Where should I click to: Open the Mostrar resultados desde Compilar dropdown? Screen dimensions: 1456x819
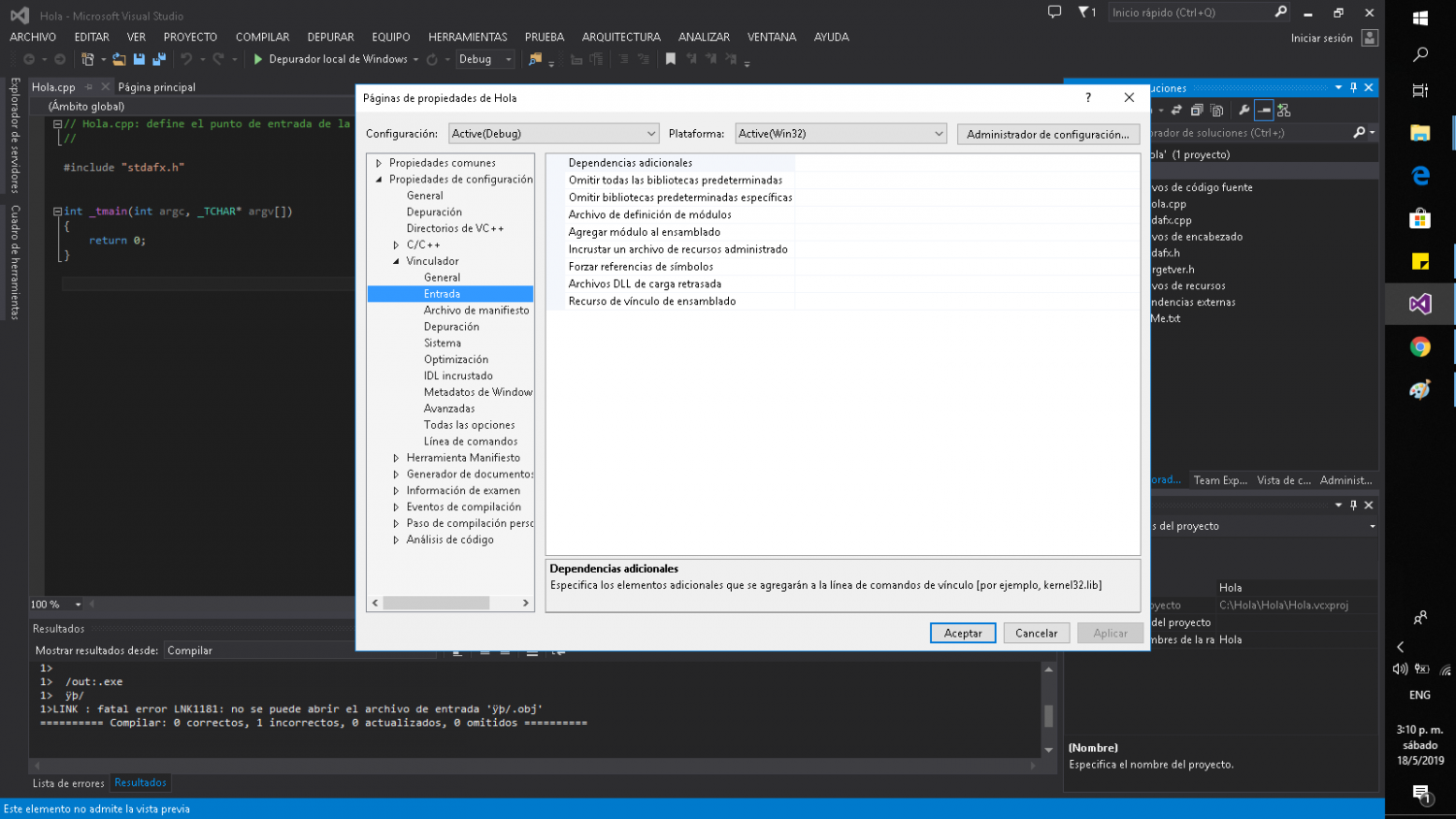[x=301, y=650]
